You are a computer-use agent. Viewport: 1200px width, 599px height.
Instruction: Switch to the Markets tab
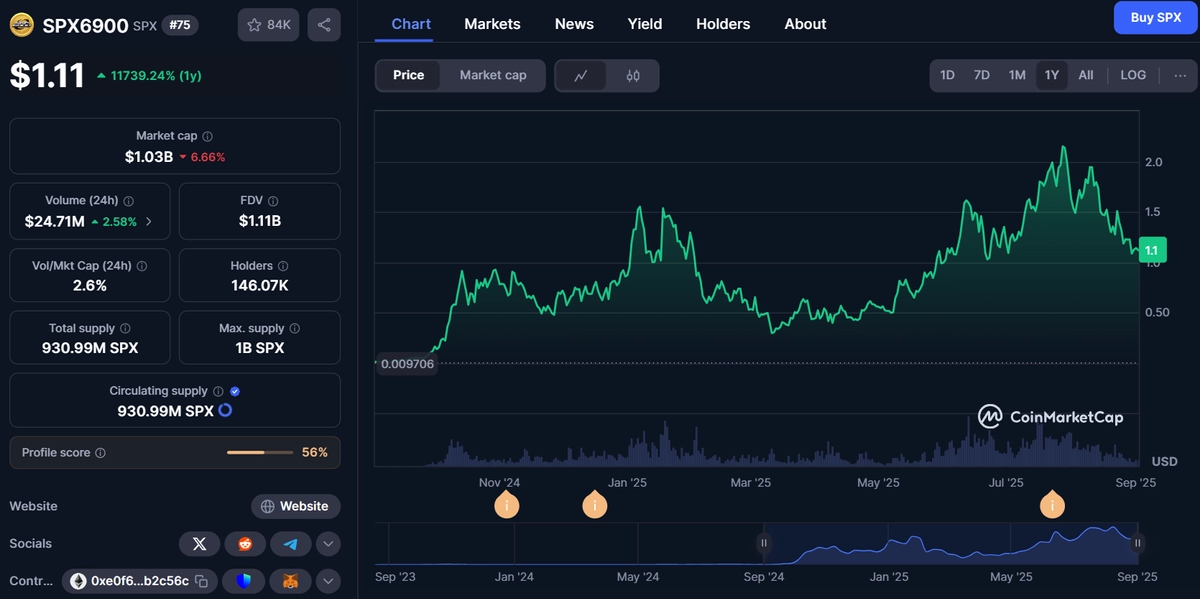(492, 24)
